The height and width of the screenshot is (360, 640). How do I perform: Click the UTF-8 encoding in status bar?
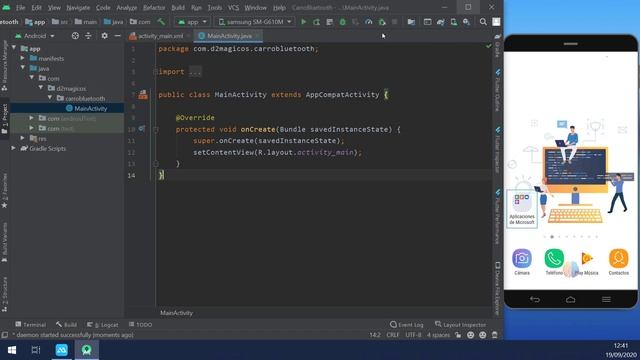click(413, 335)
